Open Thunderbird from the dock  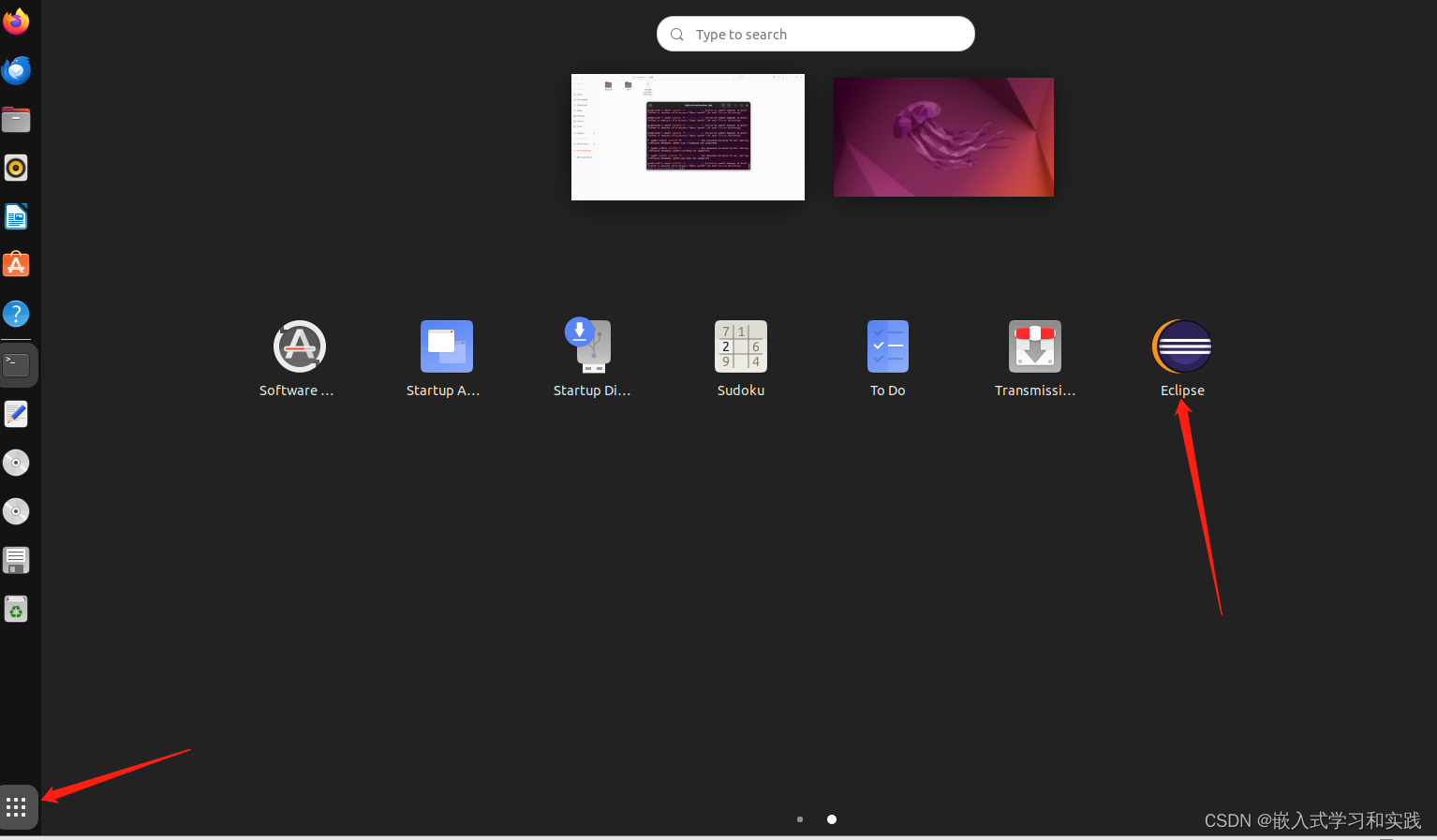coord(16,70)
